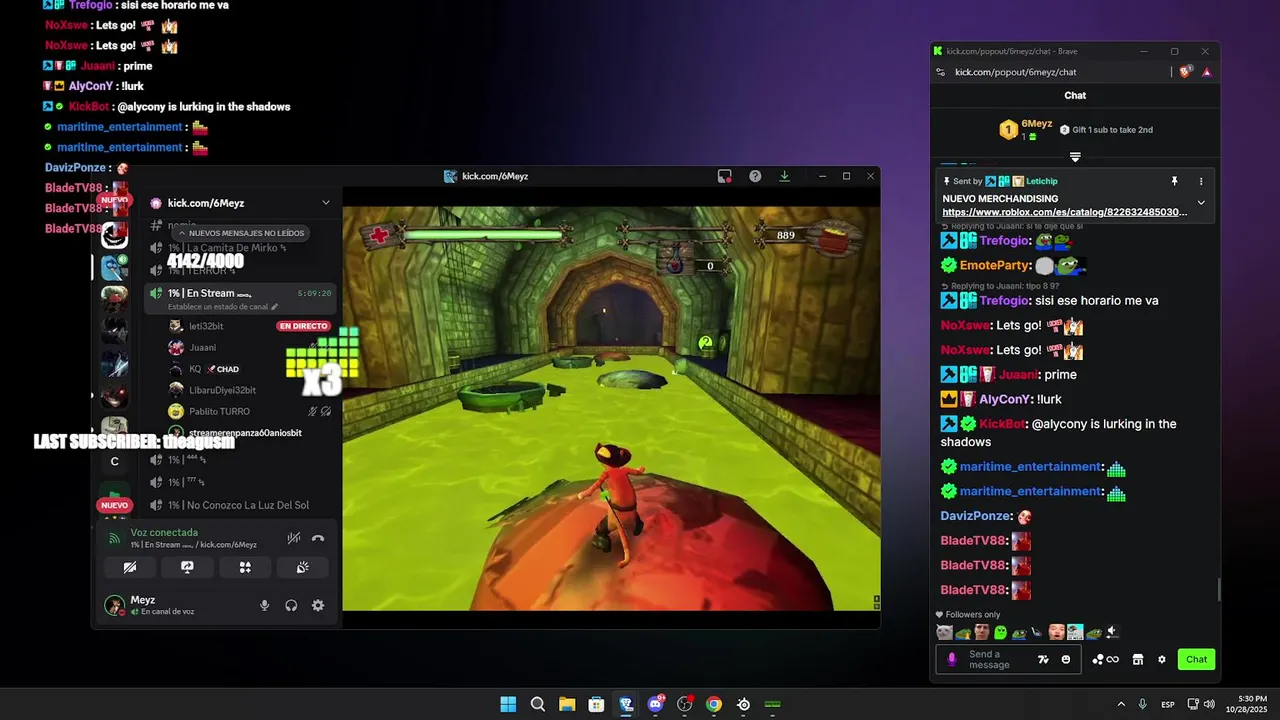Click the purple microphone icon in chat input
This screenshot has height=720, width=1280.
tap(952, 659)
